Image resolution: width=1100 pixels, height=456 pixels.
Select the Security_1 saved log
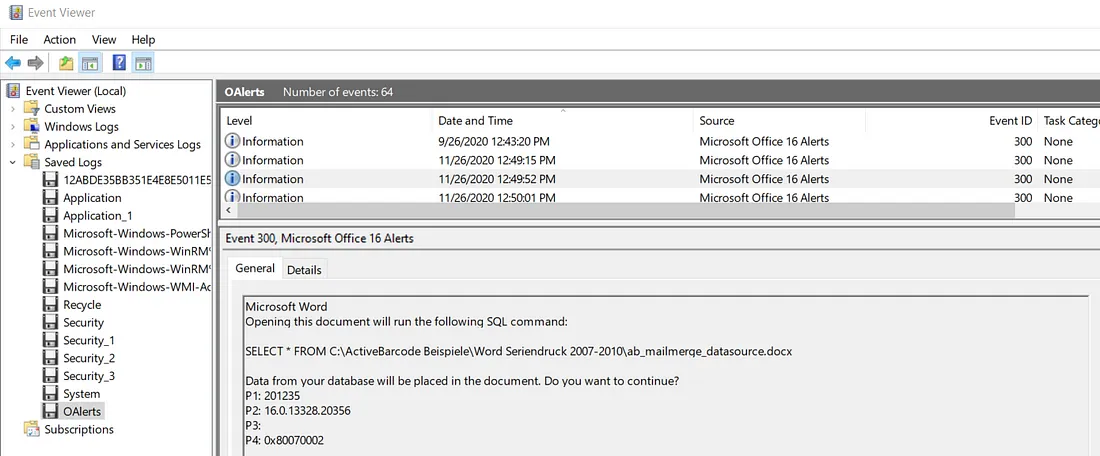(88, 340)
